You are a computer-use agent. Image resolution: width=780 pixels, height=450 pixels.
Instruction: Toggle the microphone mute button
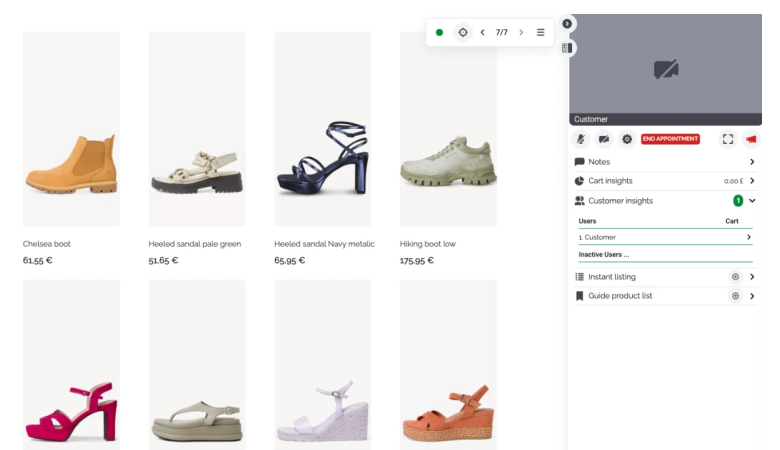(581, 139)
